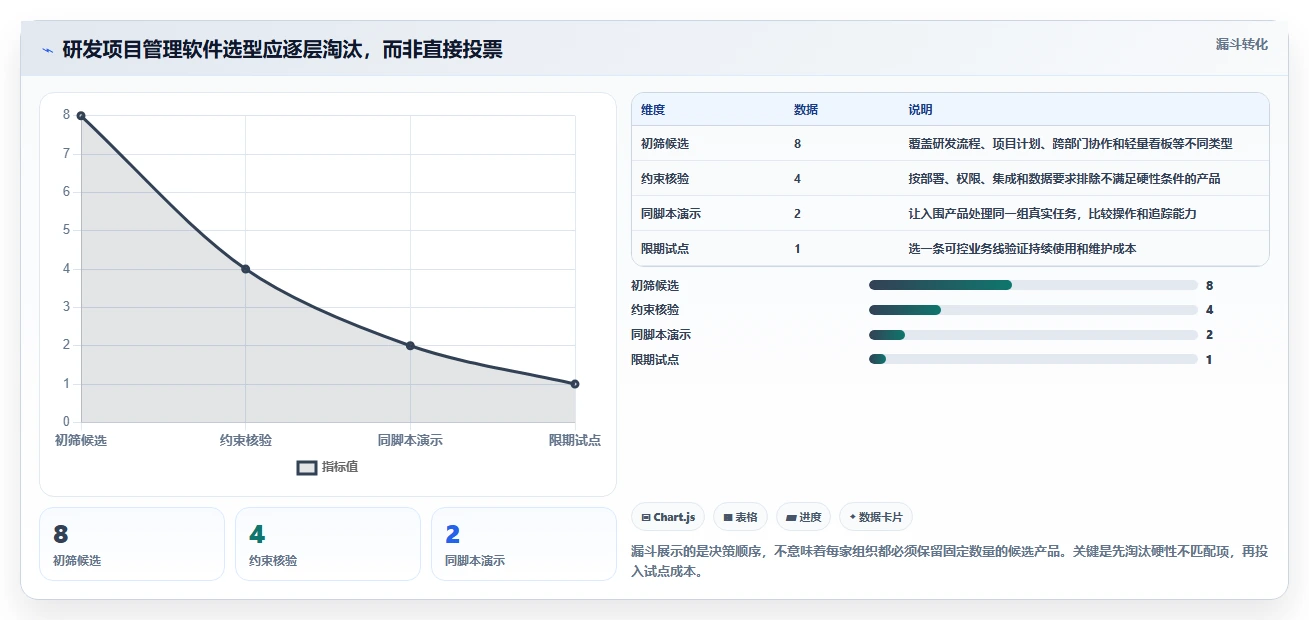This screenshot has height=620, width=1309.
Task: Click the 约束核验 cell in the table
Action: click(x=665, y=179)
